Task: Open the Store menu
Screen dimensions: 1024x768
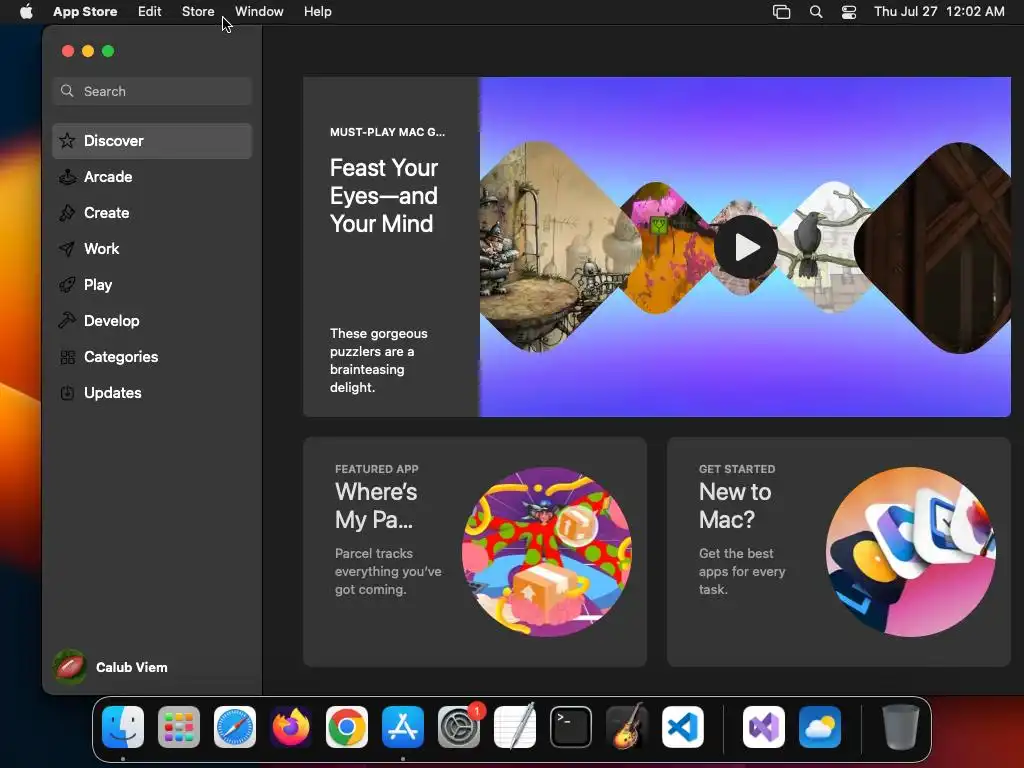Action: point(198,12)
